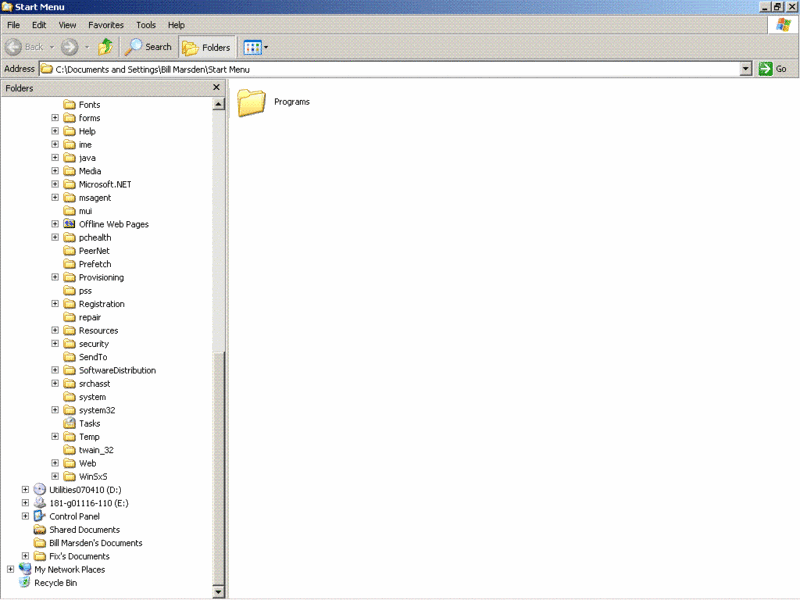Open the Tools menu
Screen dimensions: 800x600
[146, 25]
